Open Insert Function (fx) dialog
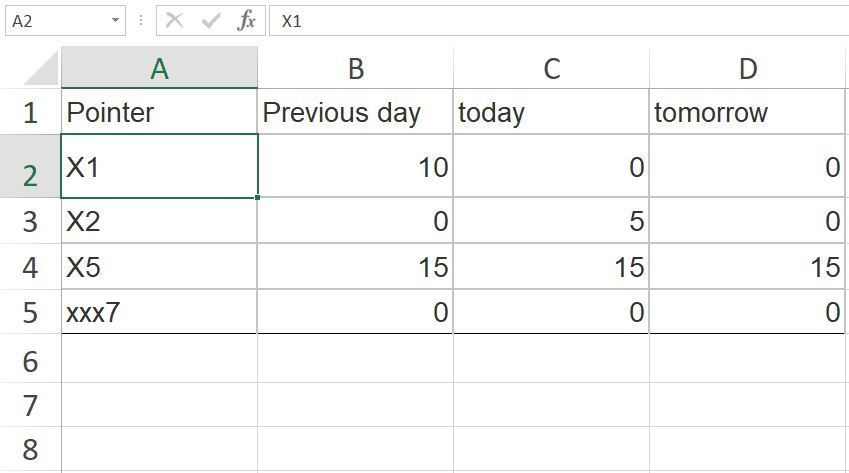The width and height of the screenshot is (849, 473). click(246, 20)
